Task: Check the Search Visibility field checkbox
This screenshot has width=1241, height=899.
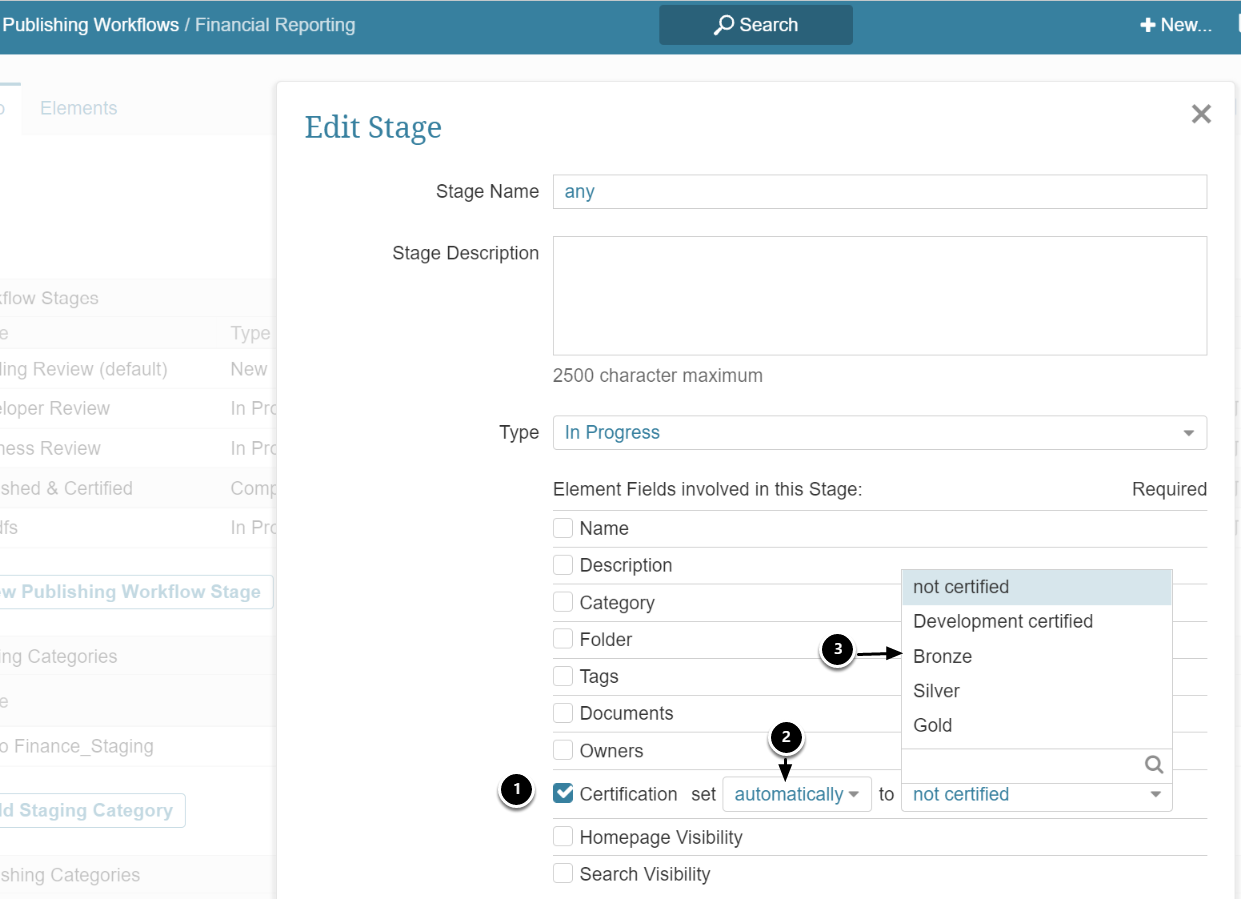Action: [564, 874]
